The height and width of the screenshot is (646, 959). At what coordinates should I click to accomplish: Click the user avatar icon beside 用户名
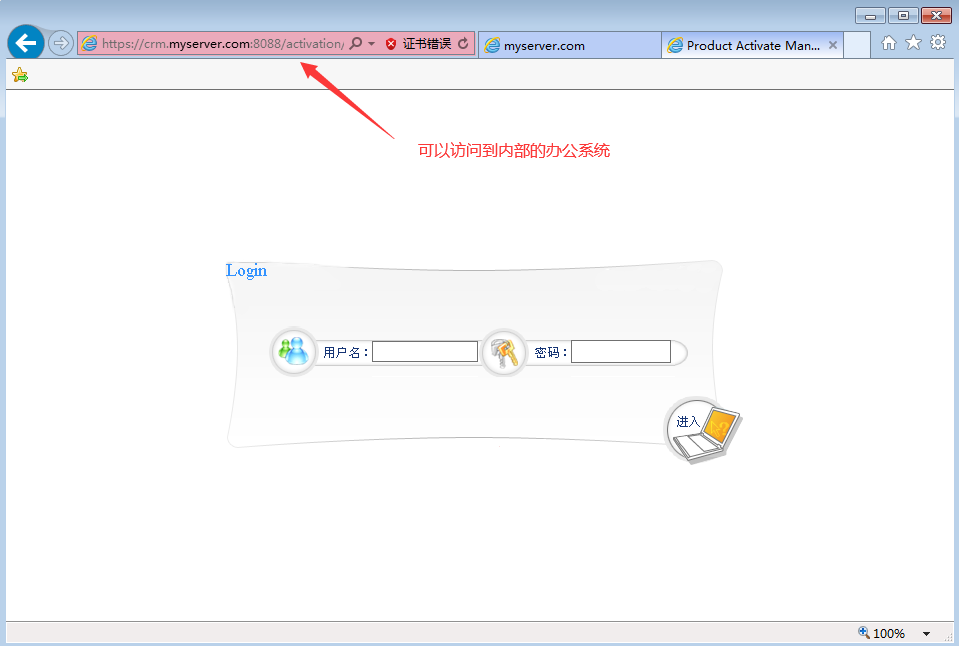(x=294, y=352)
